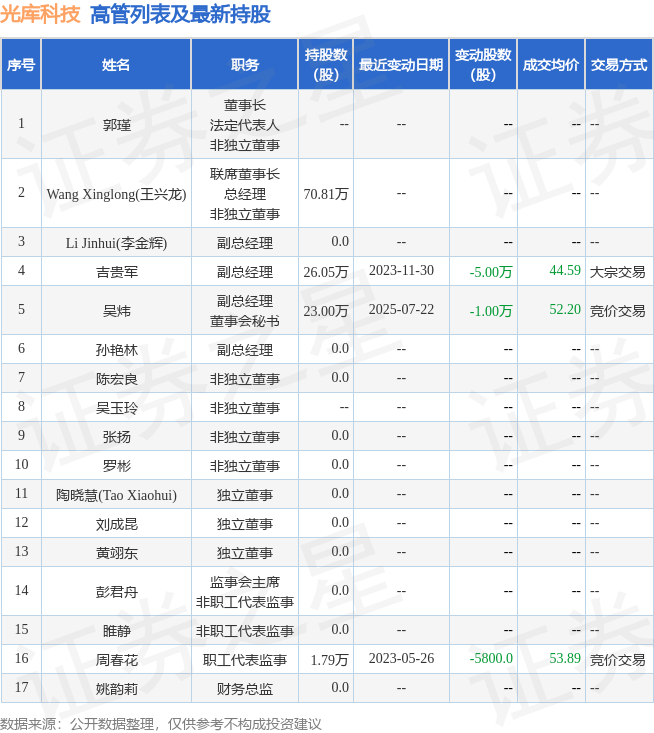Click the -5800.0 change value
654x733 pixels.
tap(491, 658)
